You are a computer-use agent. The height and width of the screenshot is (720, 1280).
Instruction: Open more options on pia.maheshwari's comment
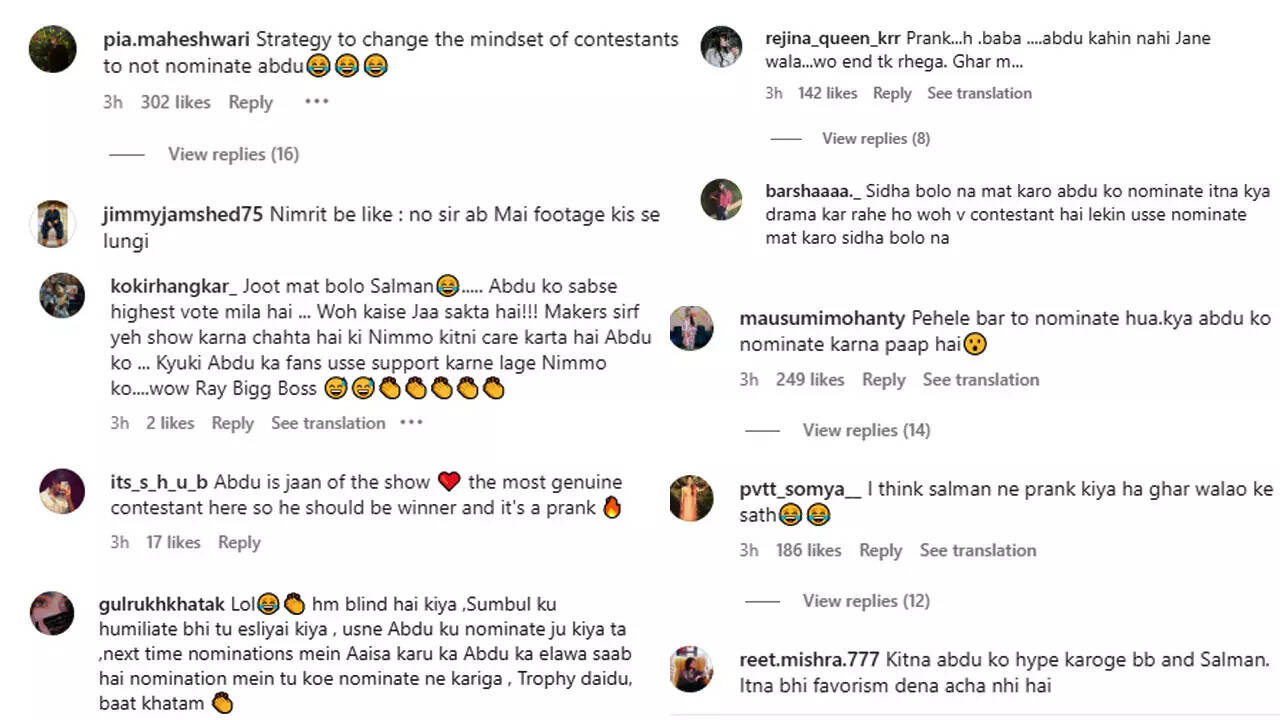(316, 101)
